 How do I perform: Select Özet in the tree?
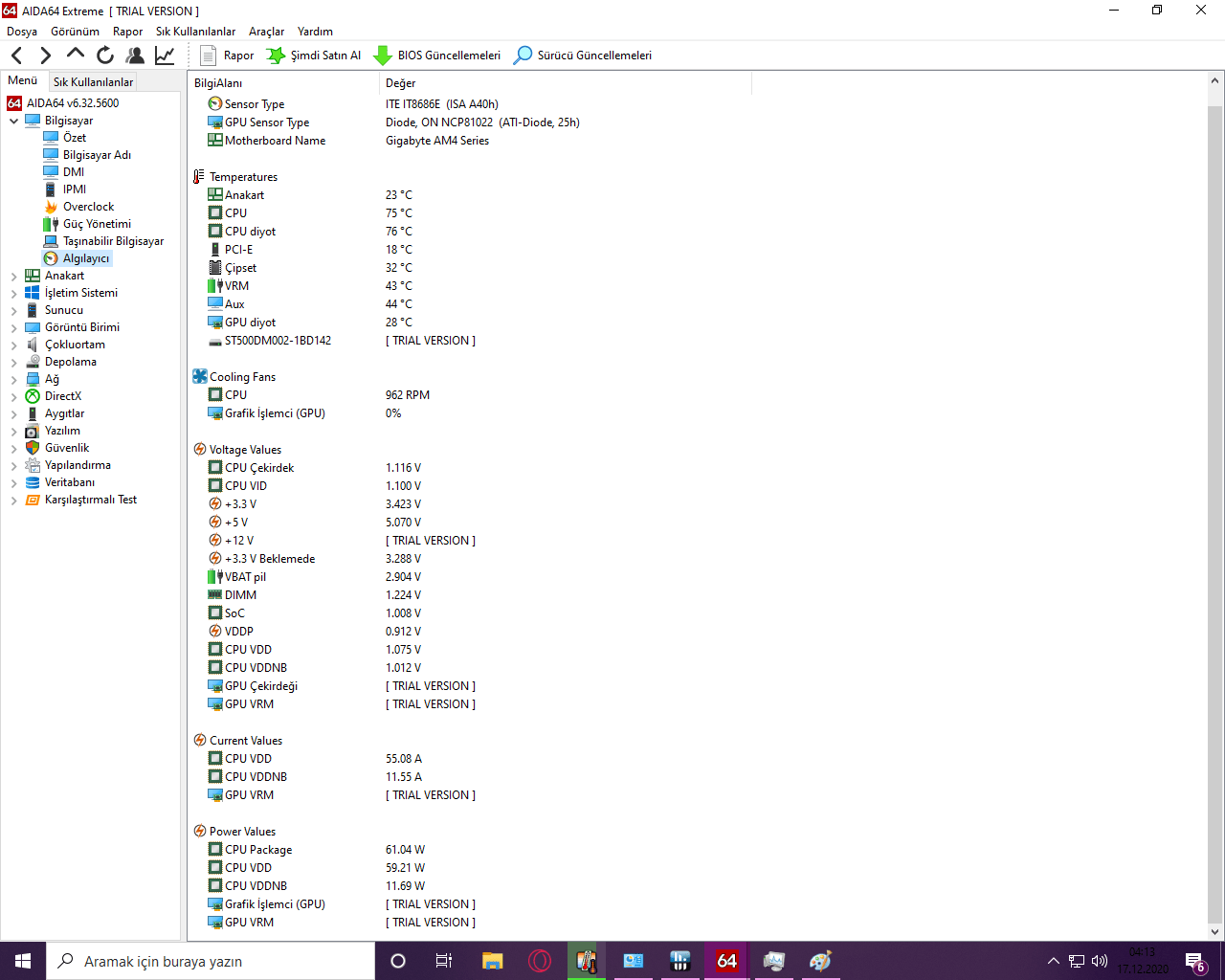75,138
